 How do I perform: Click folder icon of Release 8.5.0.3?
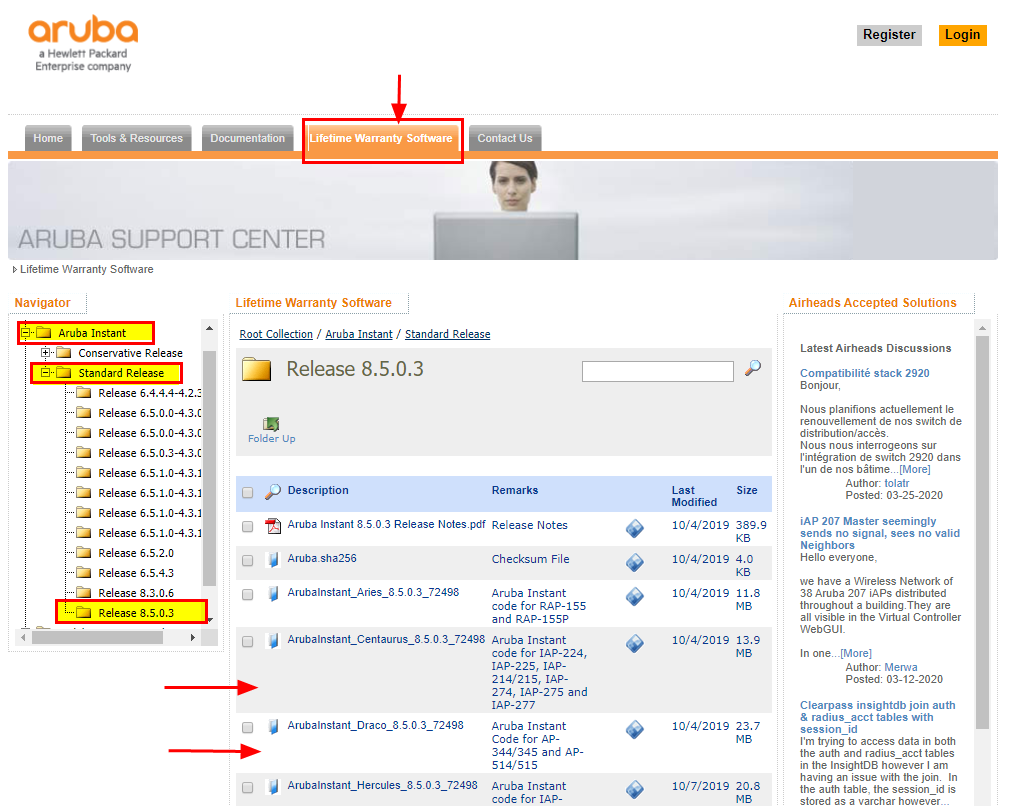(83, 613)
